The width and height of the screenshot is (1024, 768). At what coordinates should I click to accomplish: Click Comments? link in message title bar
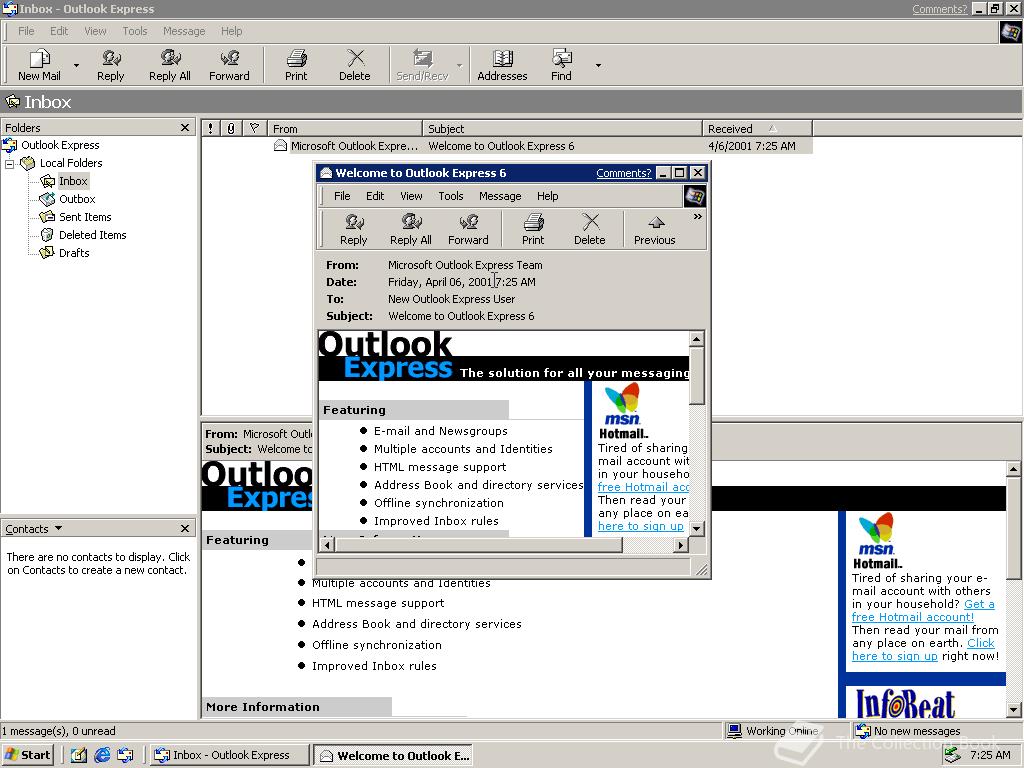click(623, 173)
